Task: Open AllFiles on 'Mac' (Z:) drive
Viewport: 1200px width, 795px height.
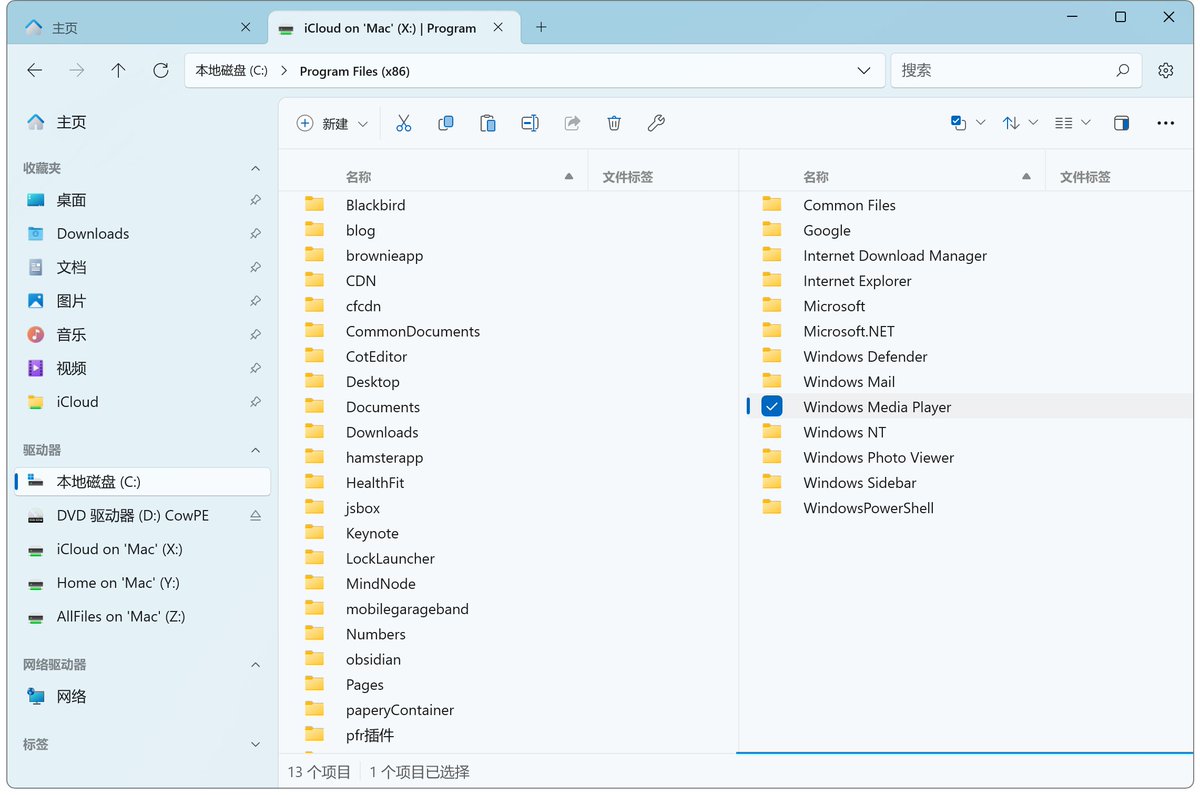Action: coord(143,617)
